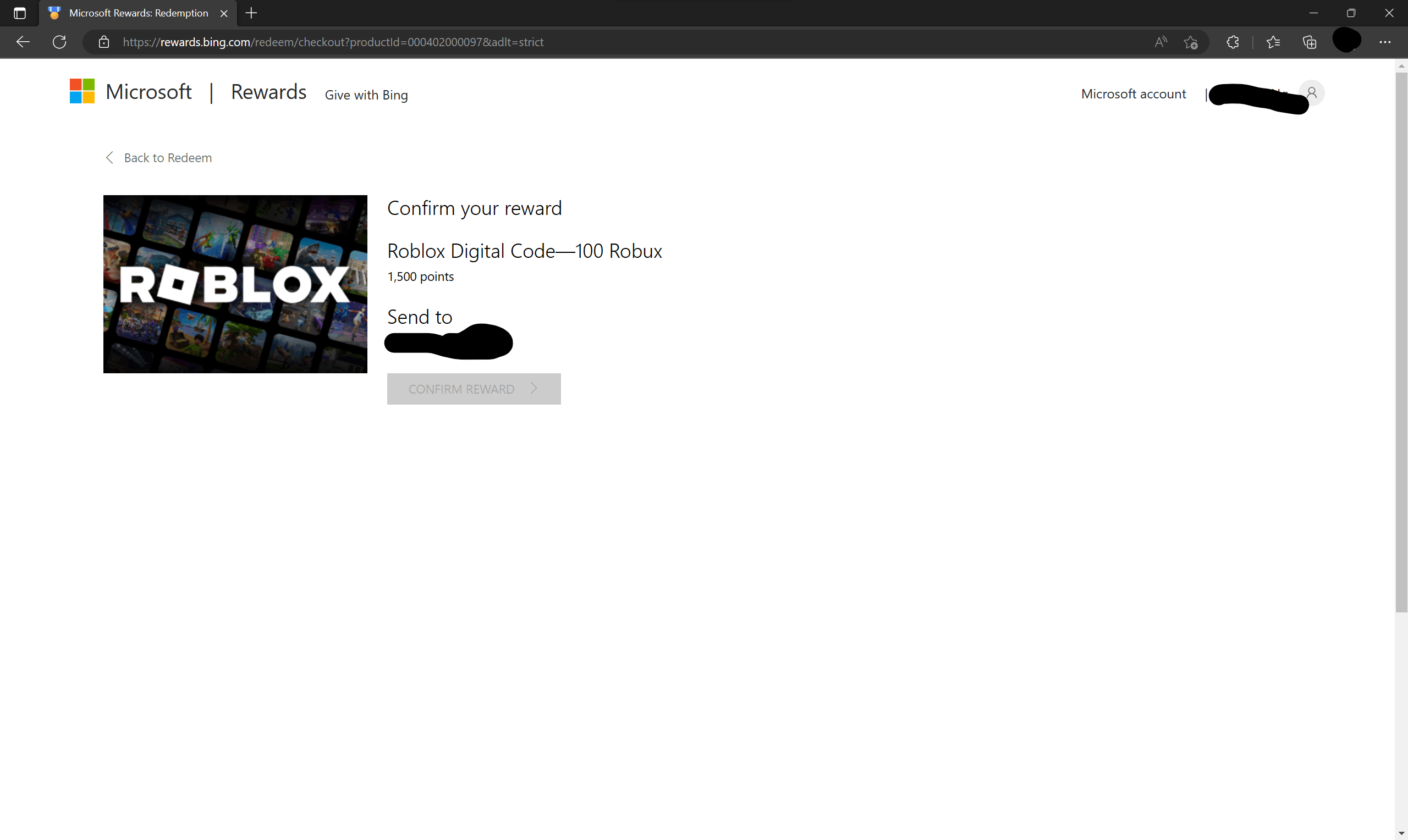The width and height of the screenshot is (1408, 840).
Task: Click the CONFIRM REWARD button
Action: [x=474, y=388]
